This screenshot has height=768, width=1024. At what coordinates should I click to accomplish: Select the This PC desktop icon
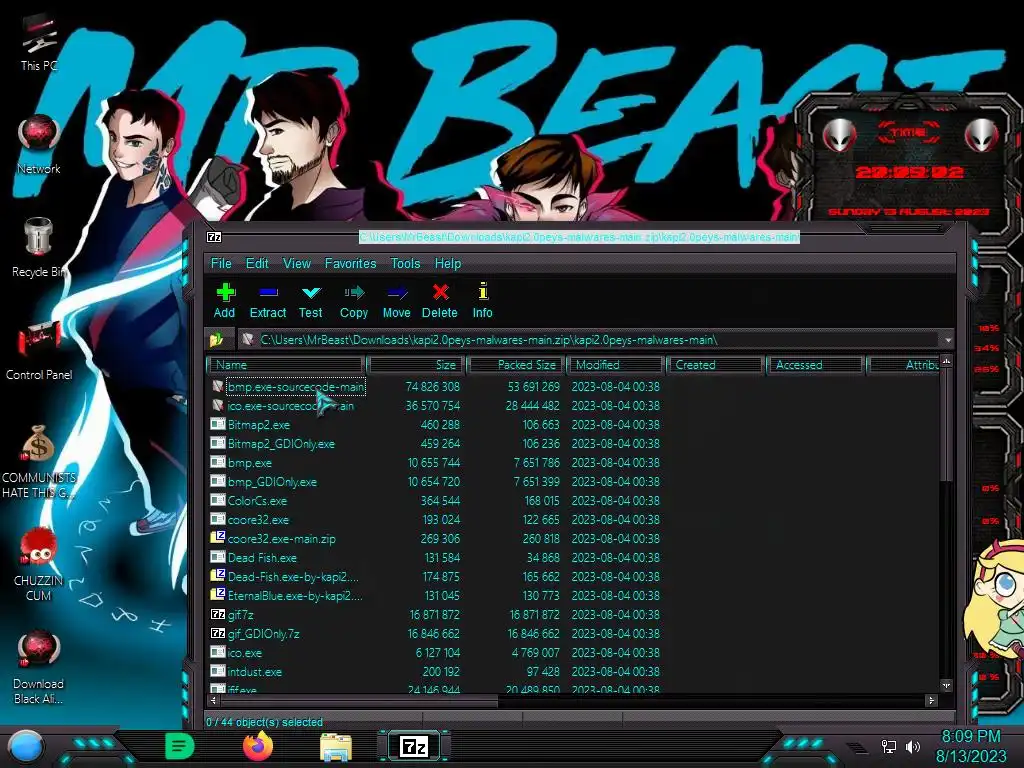(39, 42)
